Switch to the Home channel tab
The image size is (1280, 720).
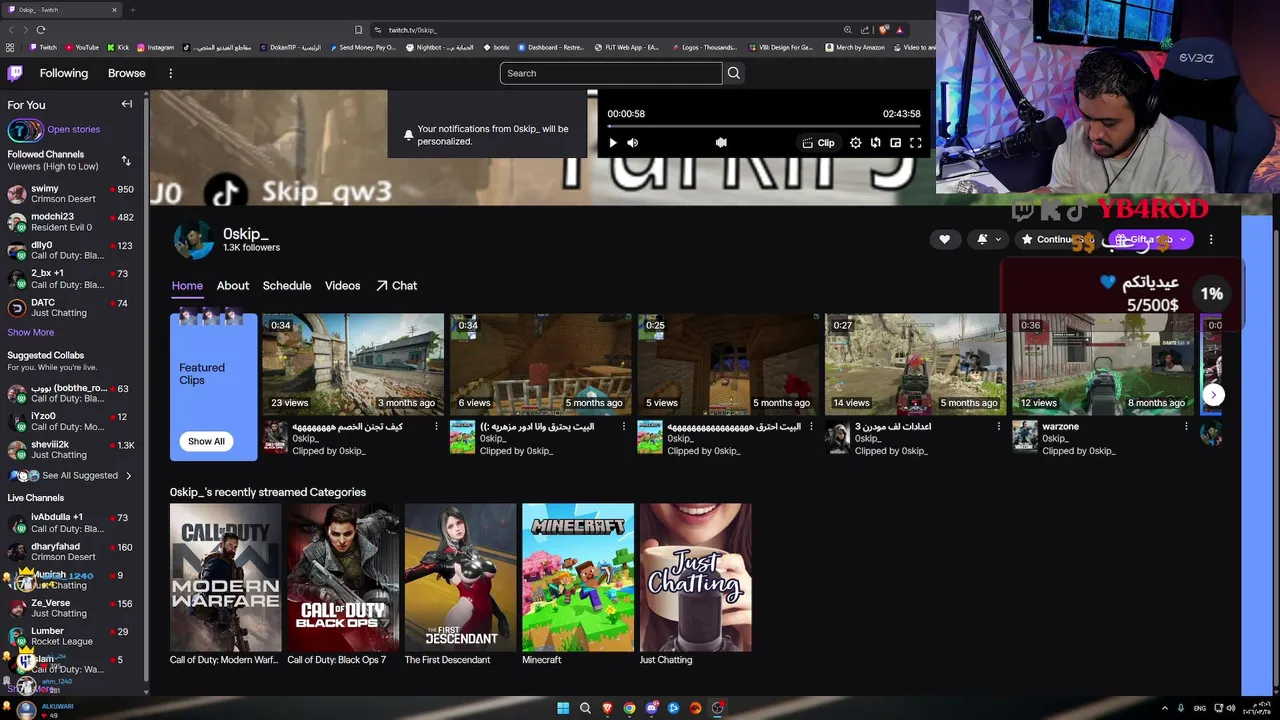click(x=187, y=285)
